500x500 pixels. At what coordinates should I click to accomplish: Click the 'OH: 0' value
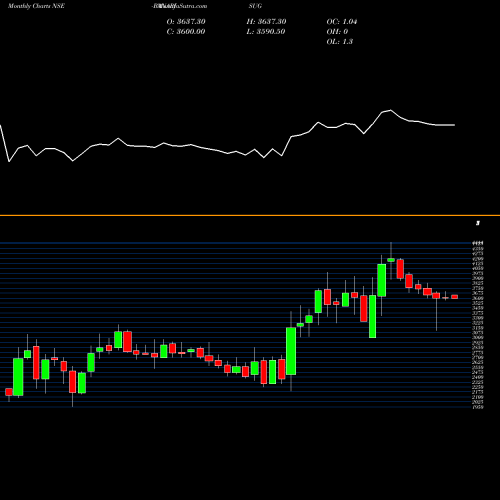(x=337, y=31)
